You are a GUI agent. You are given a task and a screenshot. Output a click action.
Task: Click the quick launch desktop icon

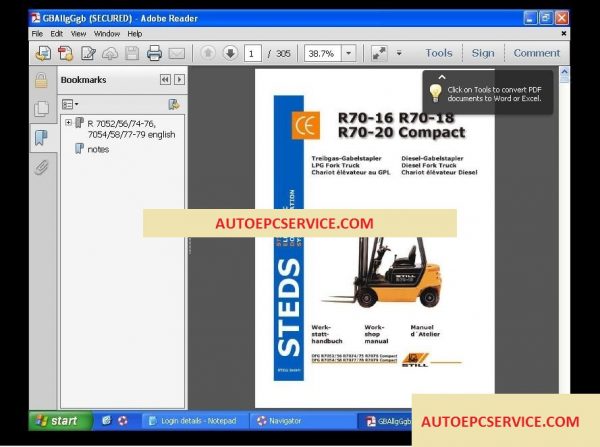pos(106,421)
